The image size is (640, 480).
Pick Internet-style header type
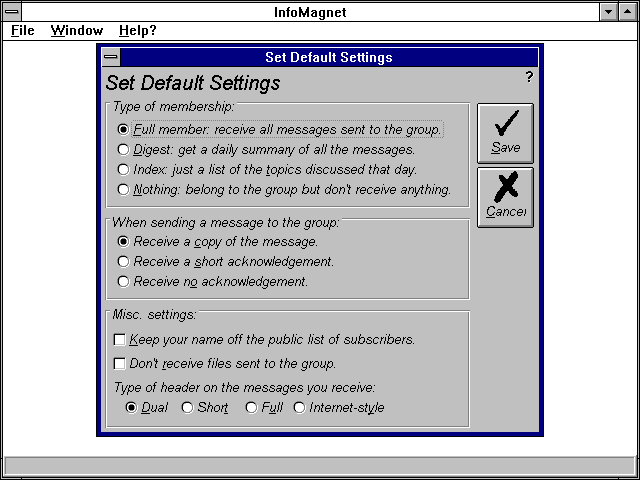point(299,407)
